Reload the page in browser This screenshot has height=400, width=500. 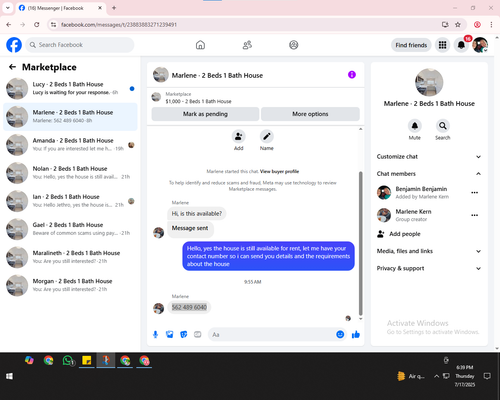click(x=37, y=24)
